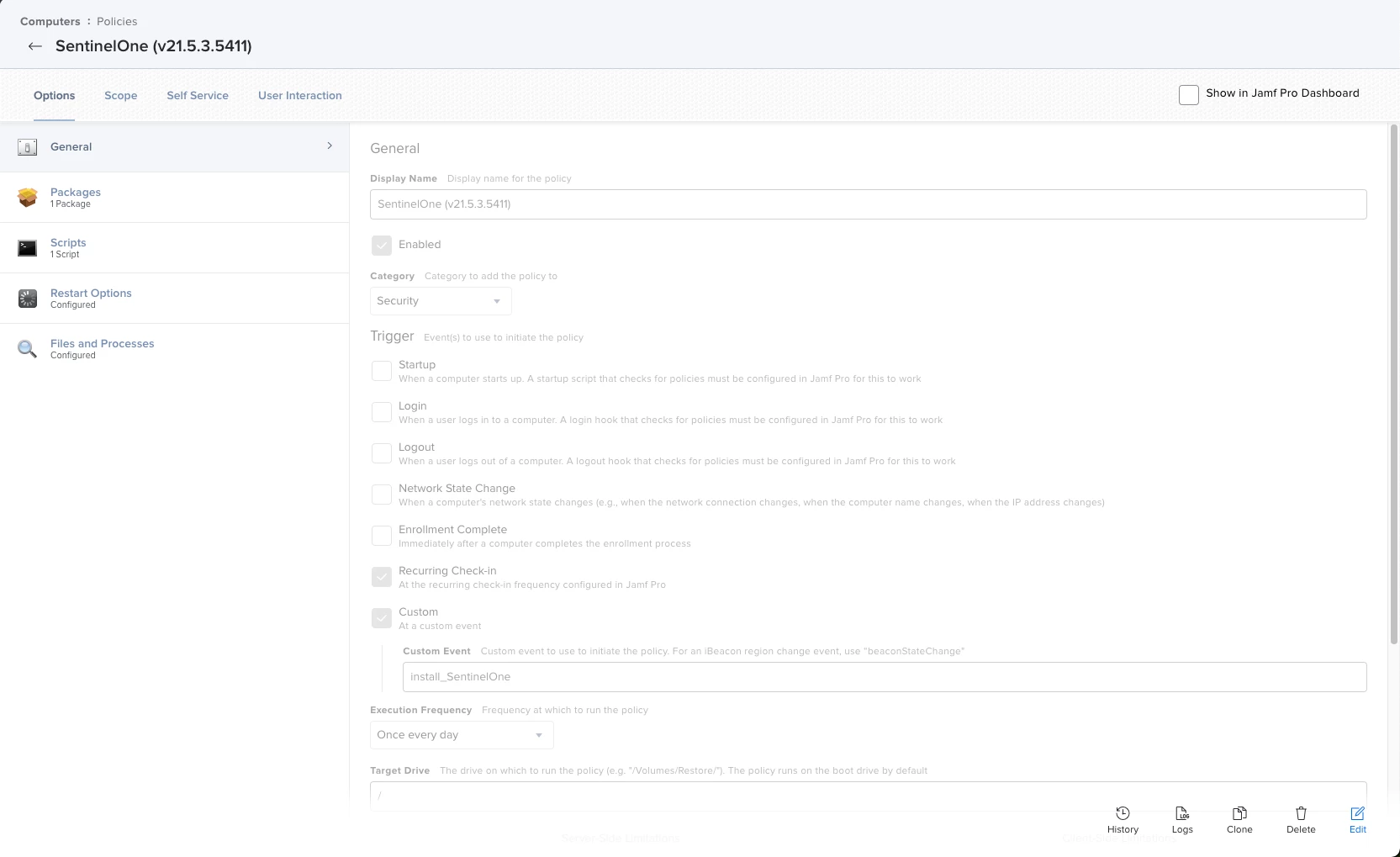Enable the Logout trigger
This screenshot has width=1400, height=857.
point(382,453)
